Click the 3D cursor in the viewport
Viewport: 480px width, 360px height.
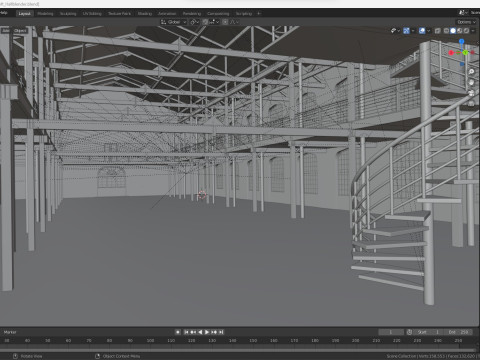(x=202, y=195)
